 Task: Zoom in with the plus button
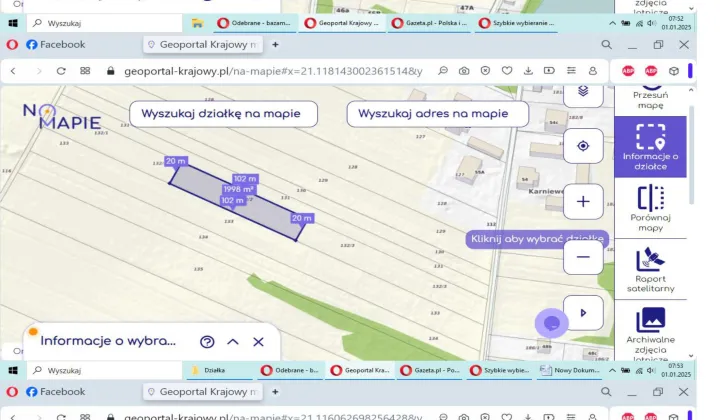583,201
